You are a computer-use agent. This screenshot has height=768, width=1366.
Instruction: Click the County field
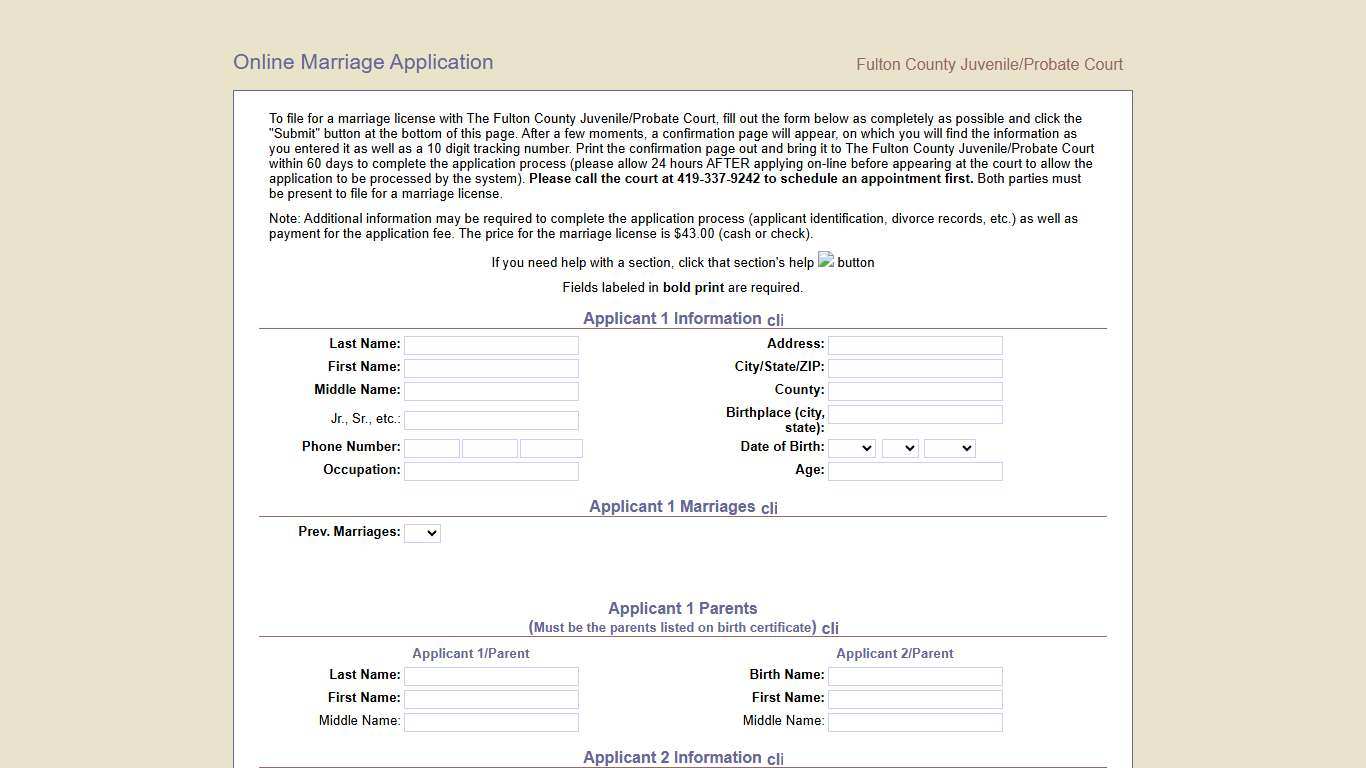click(914, 391)
